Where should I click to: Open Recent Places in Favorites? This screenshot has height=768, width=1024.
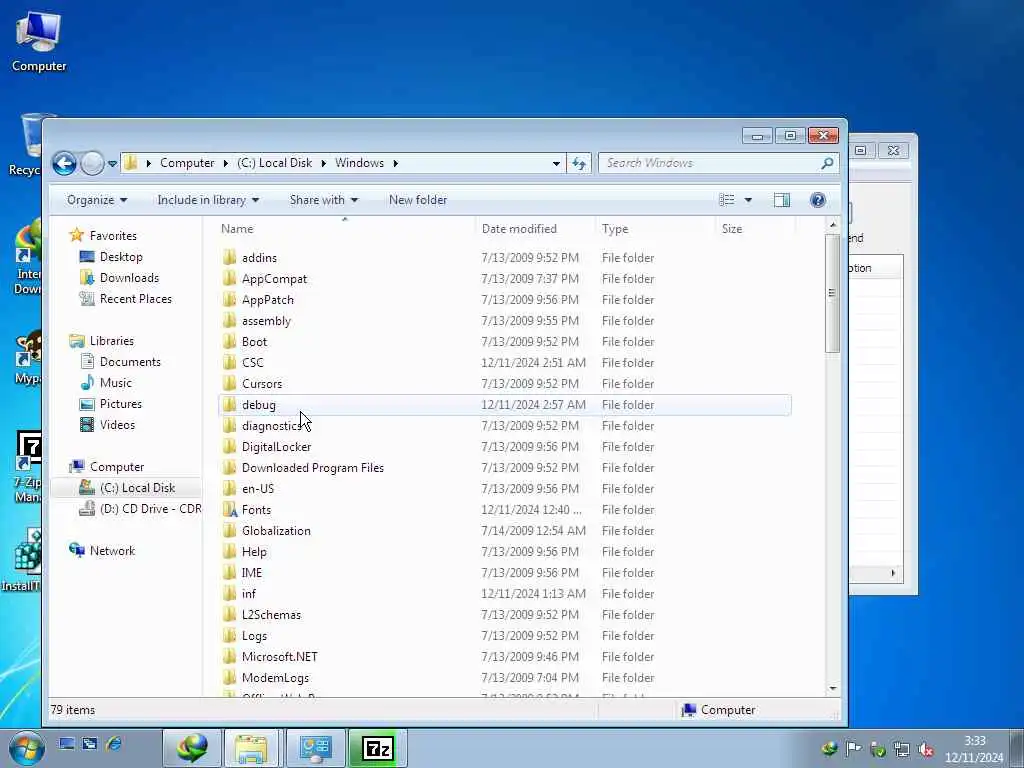point(136,298)
